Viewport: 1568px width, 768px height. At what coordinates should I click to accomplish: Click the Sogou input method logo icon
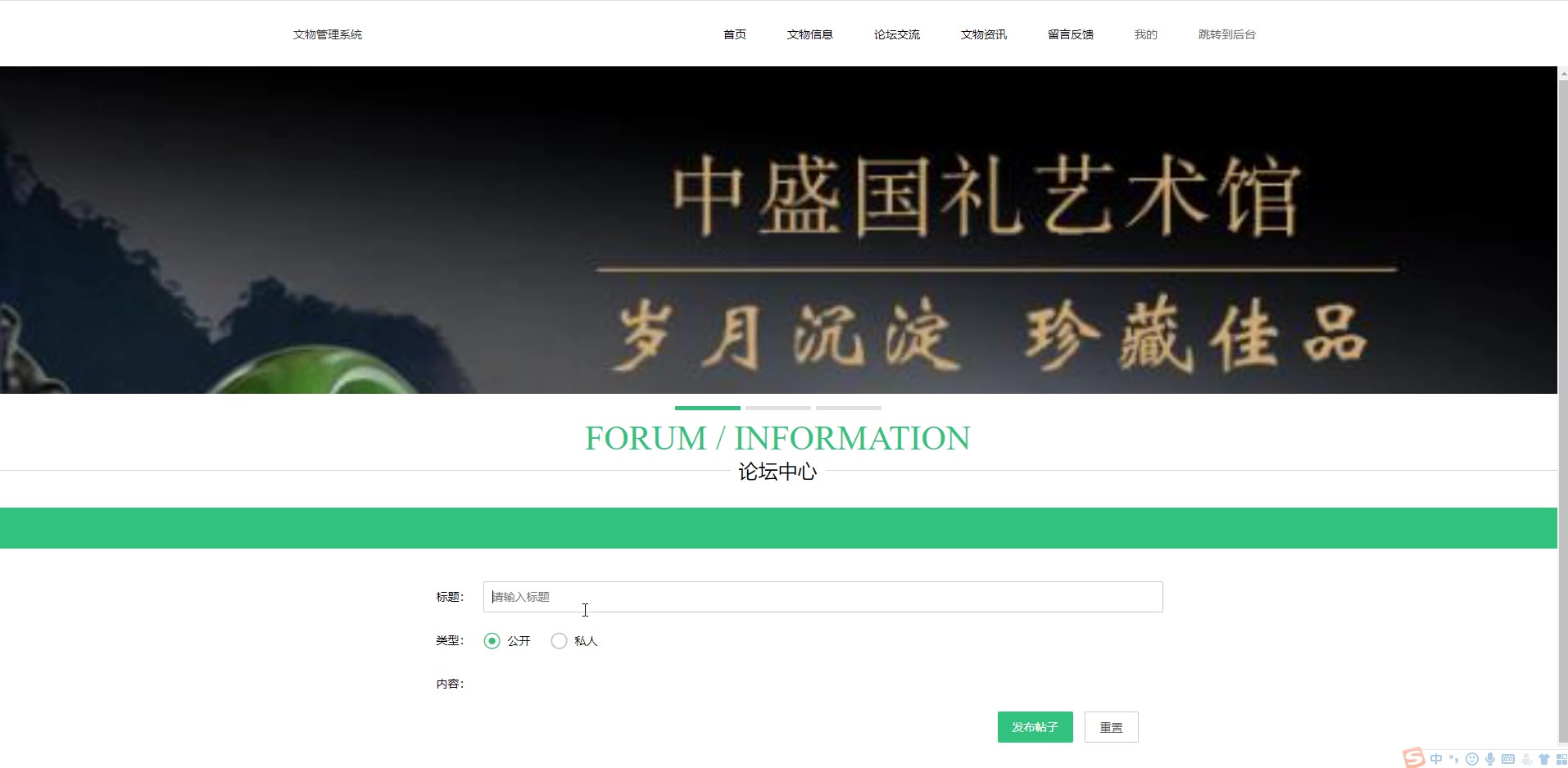click(x=1414, y=758)
